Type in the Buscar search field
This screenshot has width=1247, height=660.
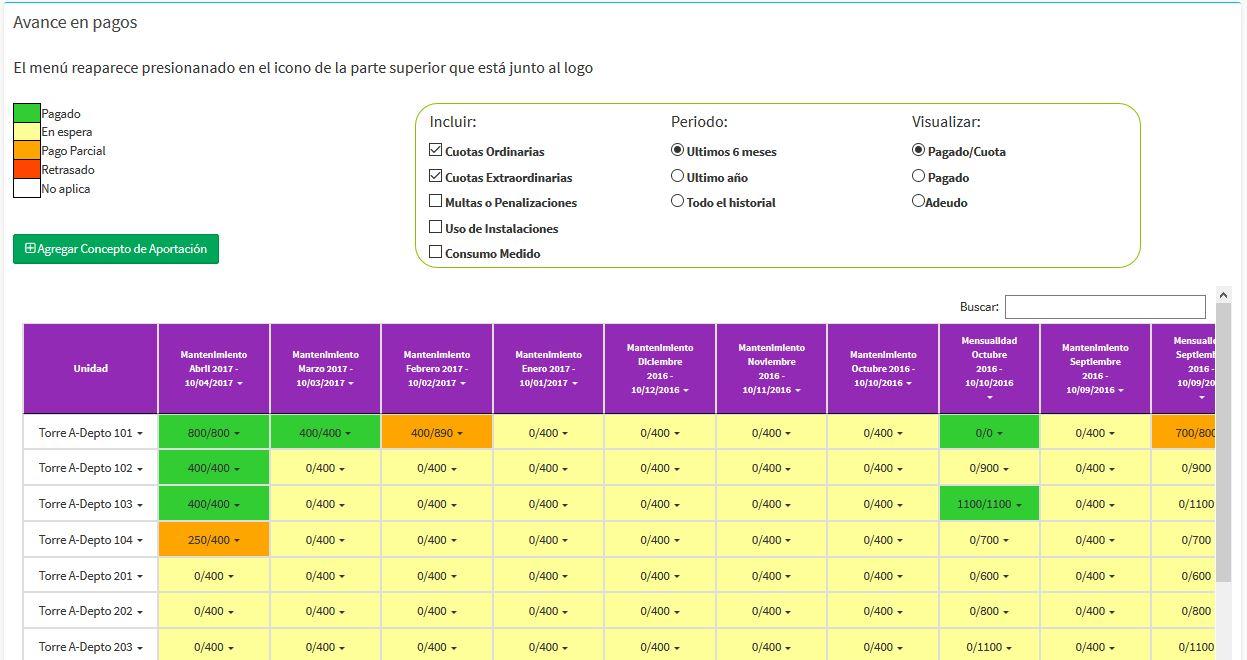click(x=1105, y=307)
